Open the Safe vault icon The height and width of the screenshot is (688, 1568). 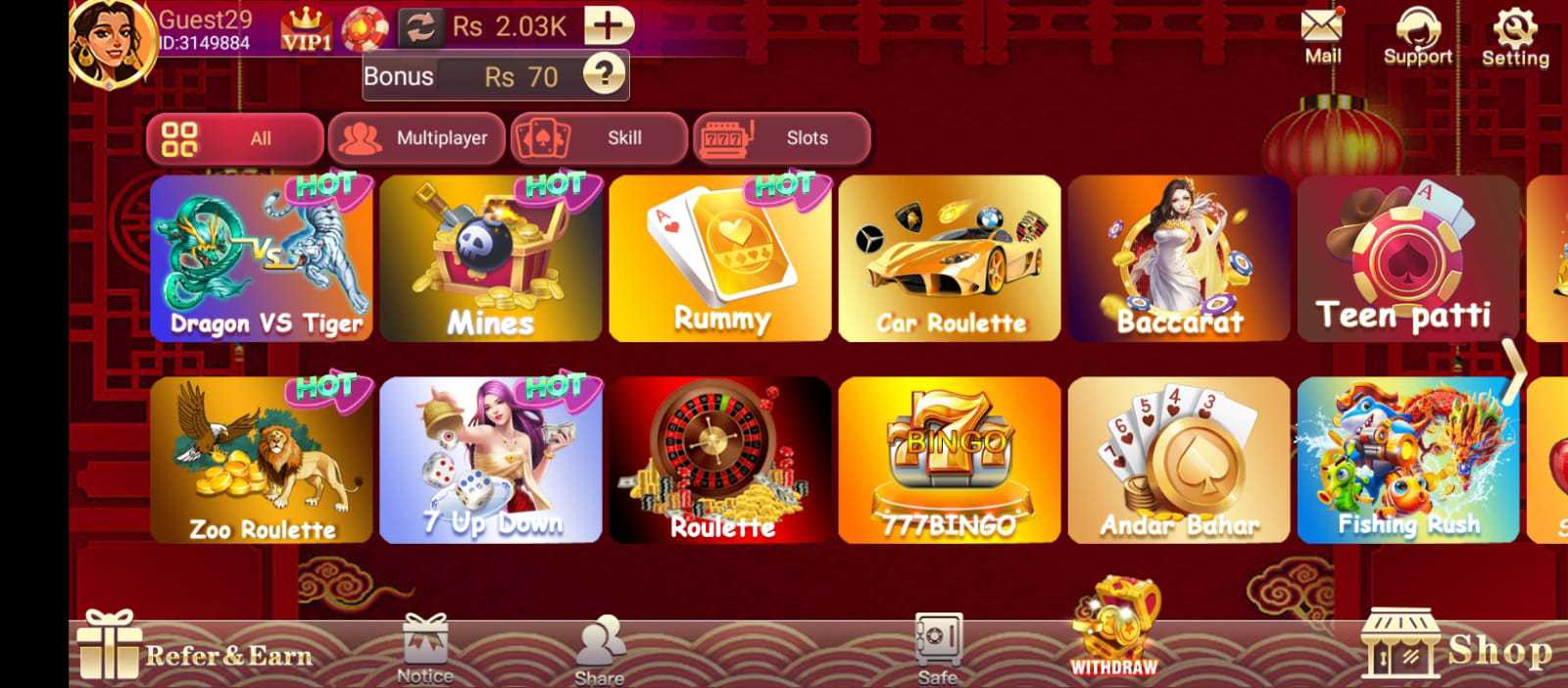(x=938, y=639)
